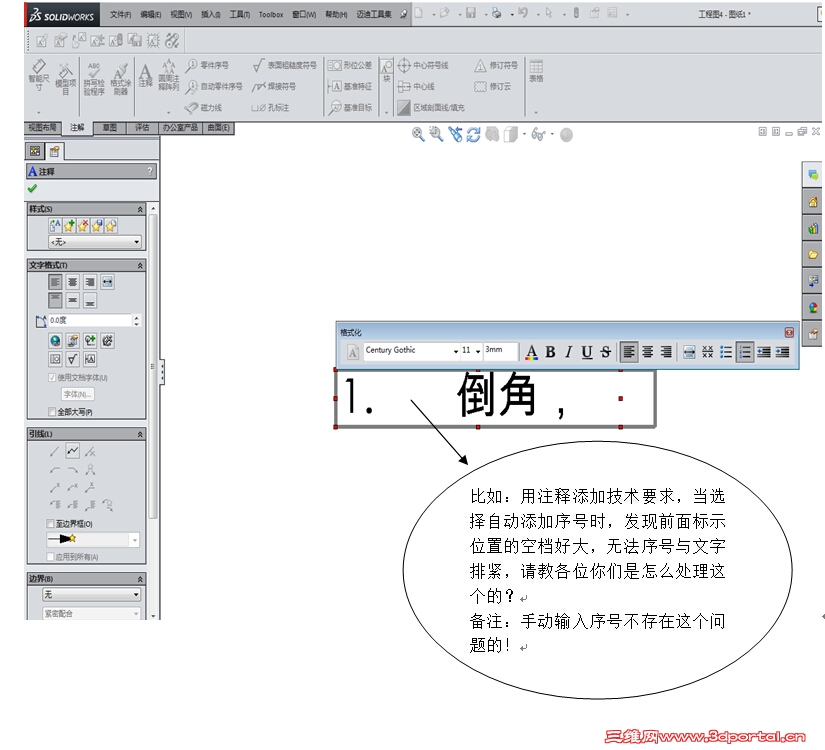This screenshot has width=825, height=750.
Task: Click the angle input field showing 0.0度
Action: (x=90, y=320)
